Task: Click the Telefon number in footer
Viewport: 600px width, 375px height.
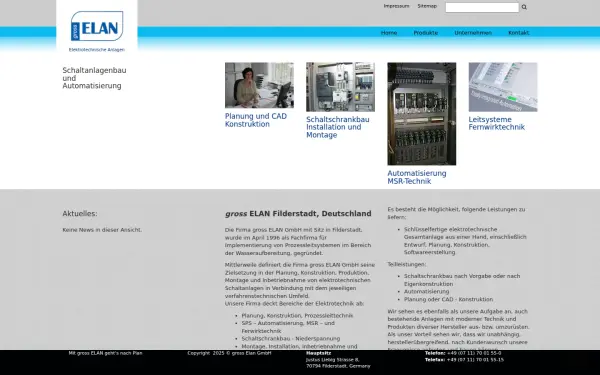Action: tap(463, 353)
